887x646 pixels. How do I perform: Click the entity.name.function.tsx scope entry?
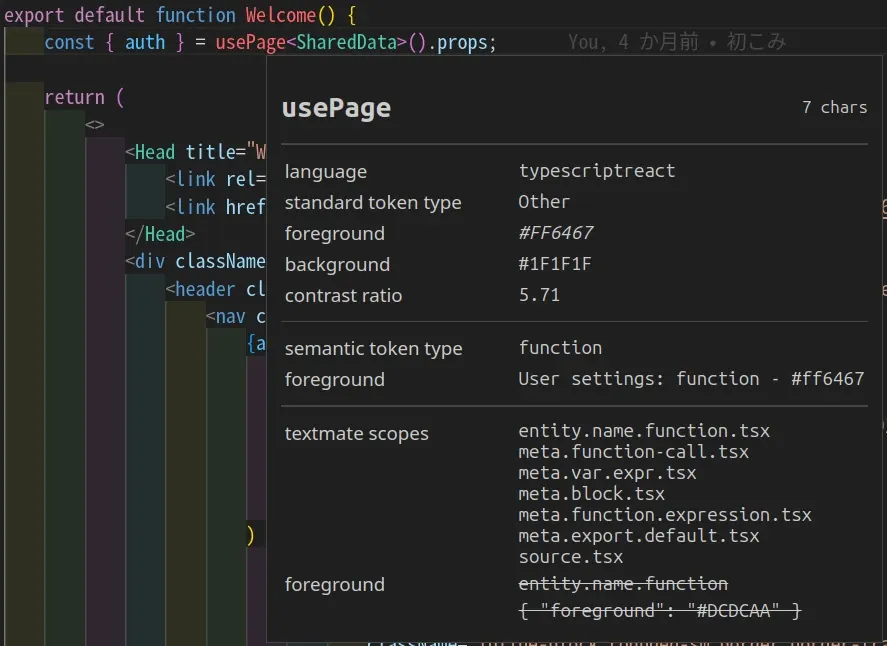pyautogui.click(x=643, y=431)
